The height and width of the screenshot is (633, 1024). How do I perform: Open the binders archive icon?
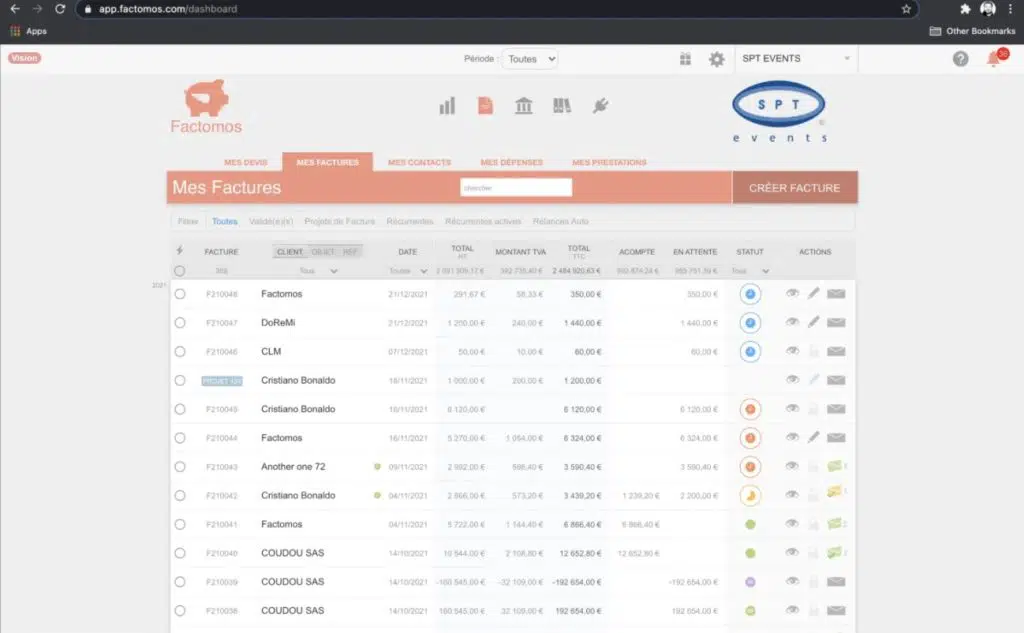pos(562,106)
